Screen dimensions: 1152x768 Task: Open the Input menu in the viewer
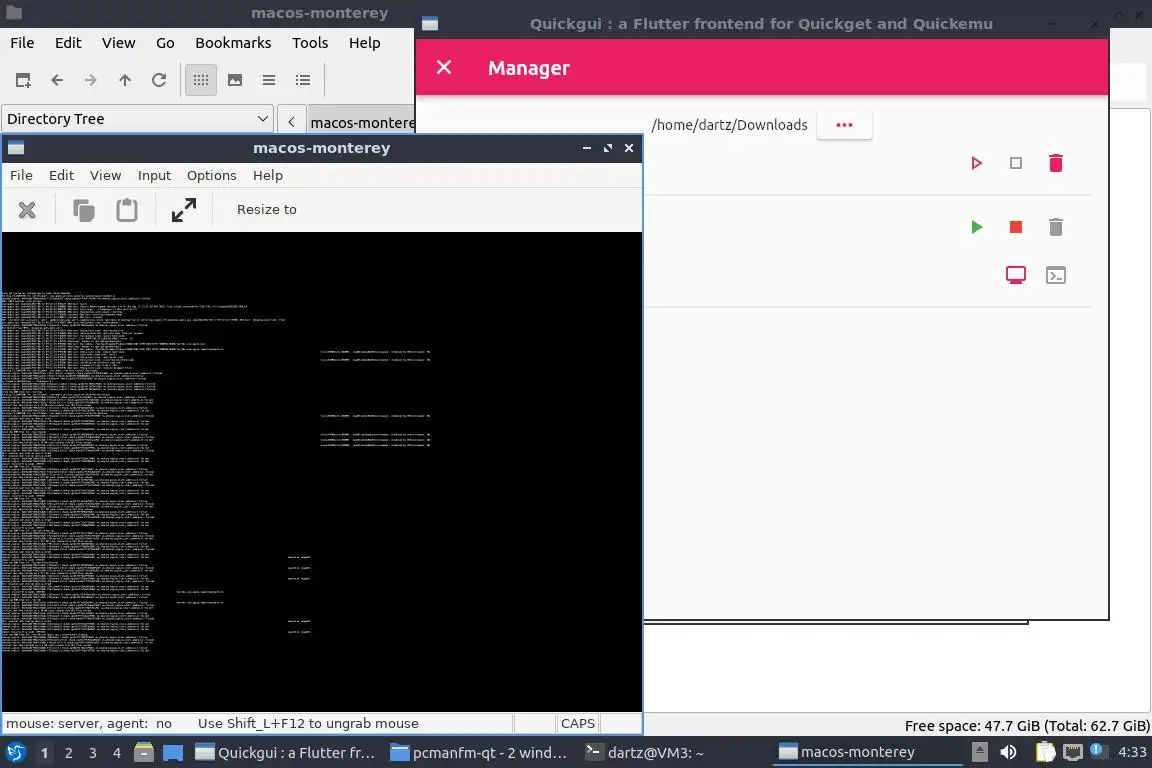click(154, 175)
